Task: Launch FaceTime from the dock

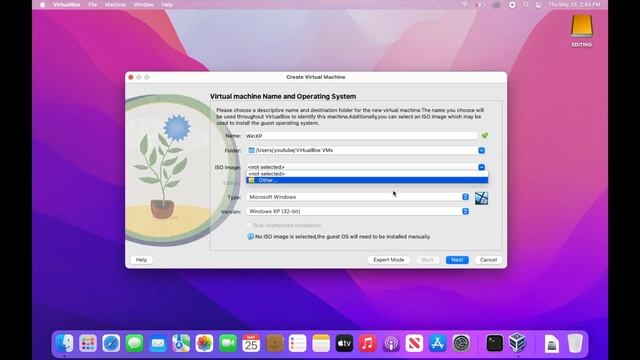Action: point(228,343)
